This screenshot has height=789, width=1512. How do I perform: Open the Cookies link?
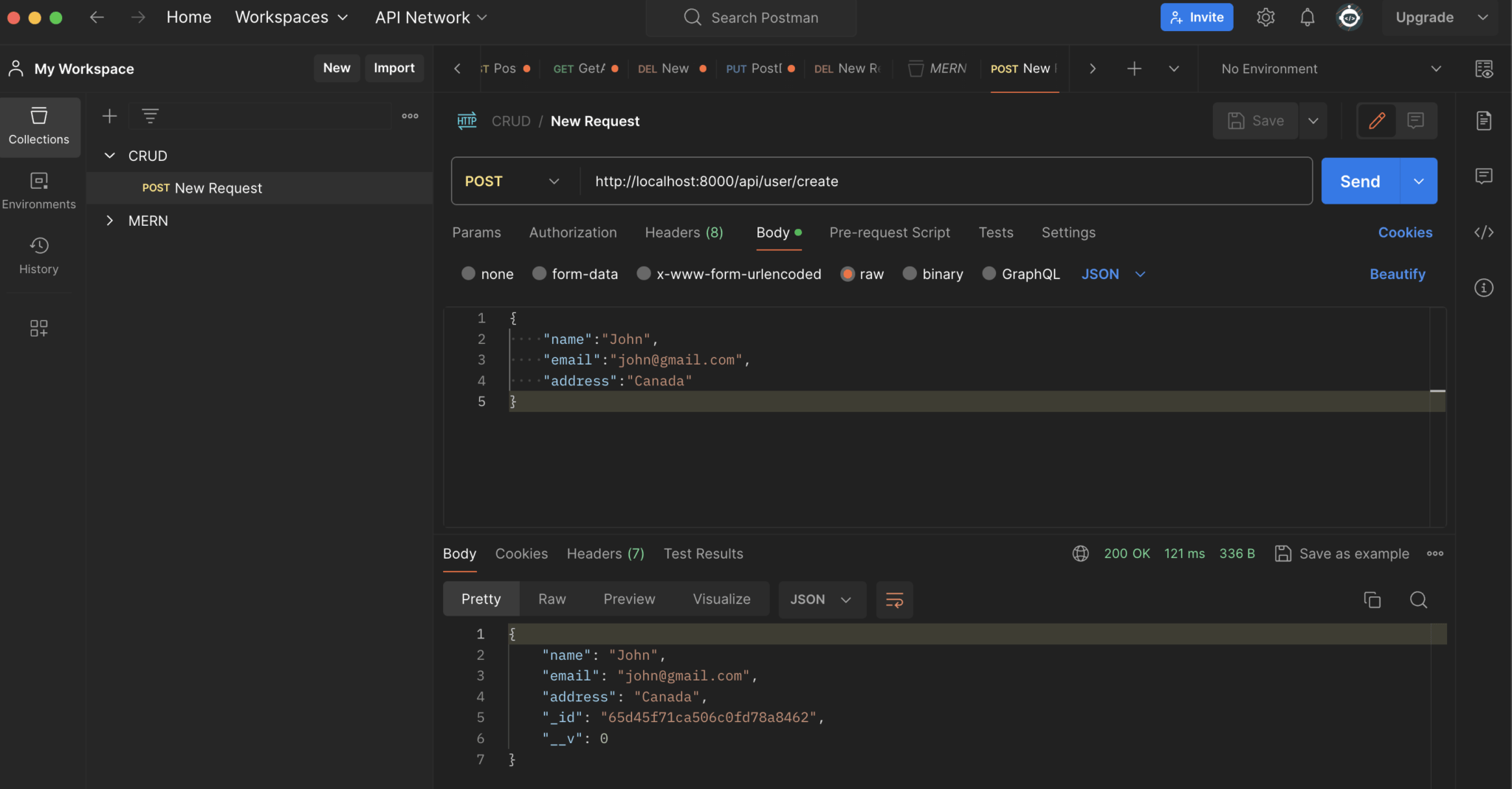point(1405,232)
